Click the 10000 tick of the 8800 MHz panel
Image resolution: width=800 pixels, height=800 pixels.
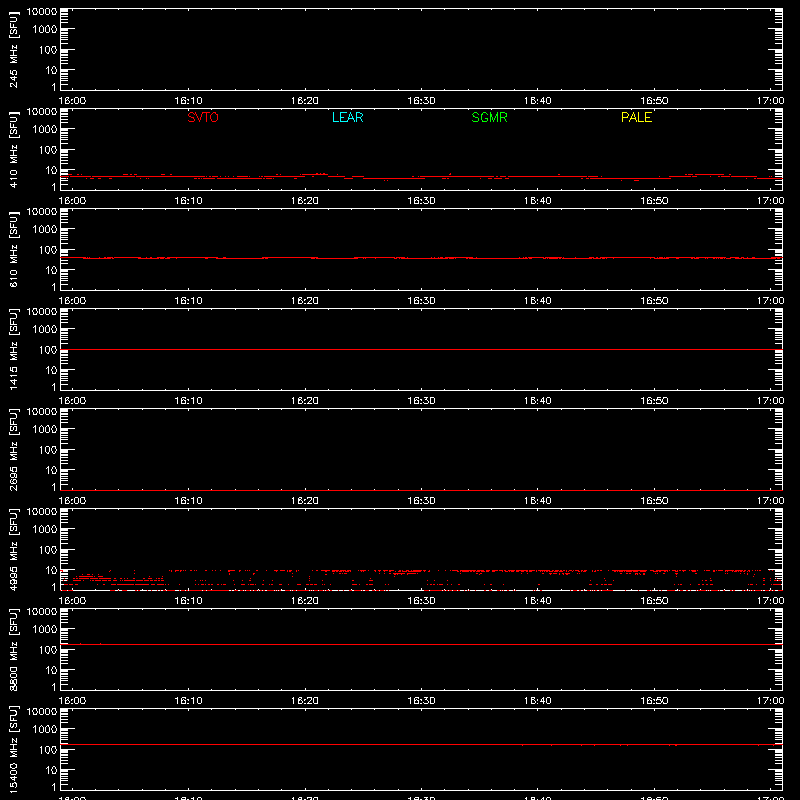pyautogui.click(x=42, y=612)
